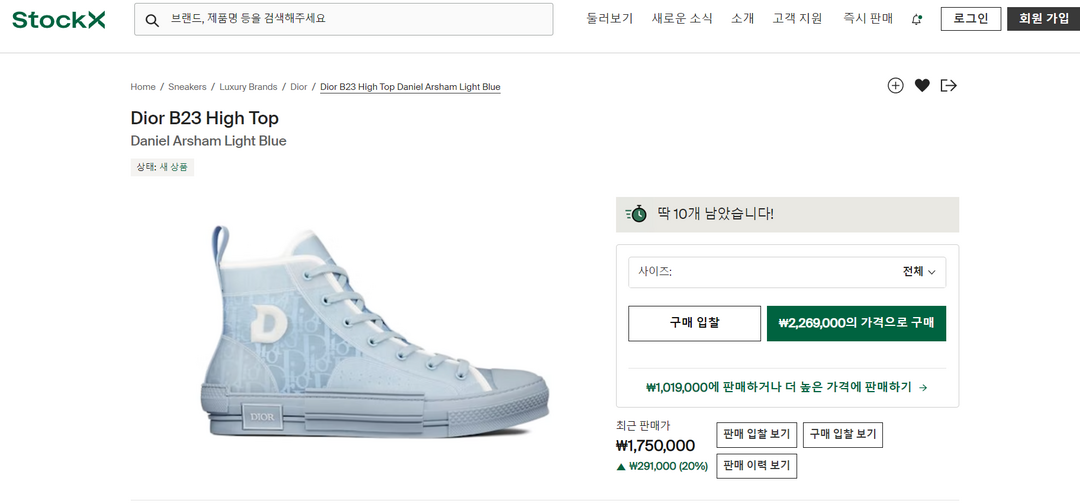Open the 둘러보기 menu
The width and height of the screenshot is (1080, 504).
tap(610, 19)
